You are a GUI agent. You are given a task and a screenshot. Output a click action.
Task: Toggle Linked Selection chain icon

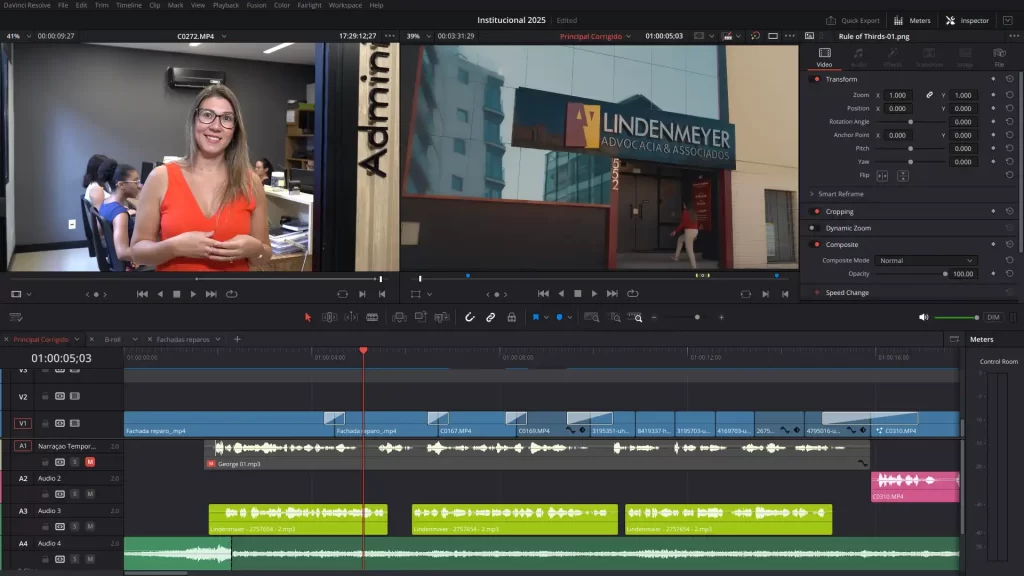pos(490,317)
